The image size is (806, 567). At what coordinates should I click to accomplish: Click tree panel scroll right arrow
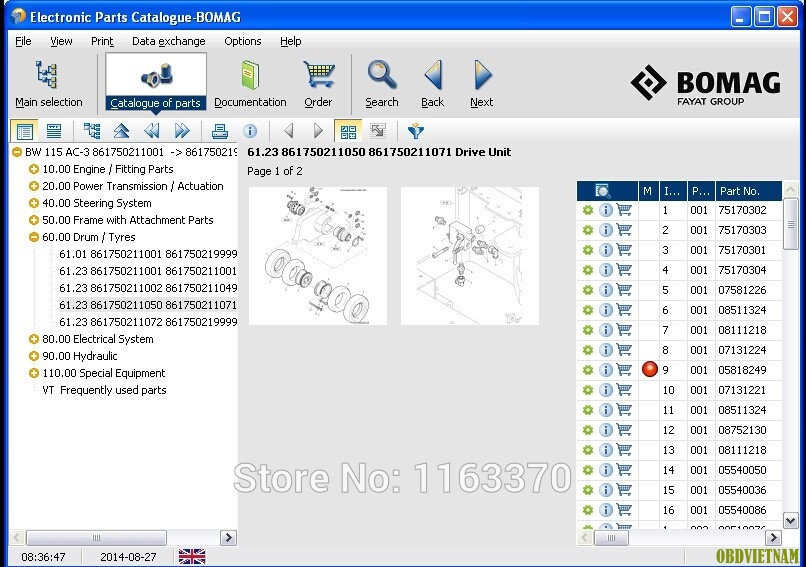click(228, 538)
